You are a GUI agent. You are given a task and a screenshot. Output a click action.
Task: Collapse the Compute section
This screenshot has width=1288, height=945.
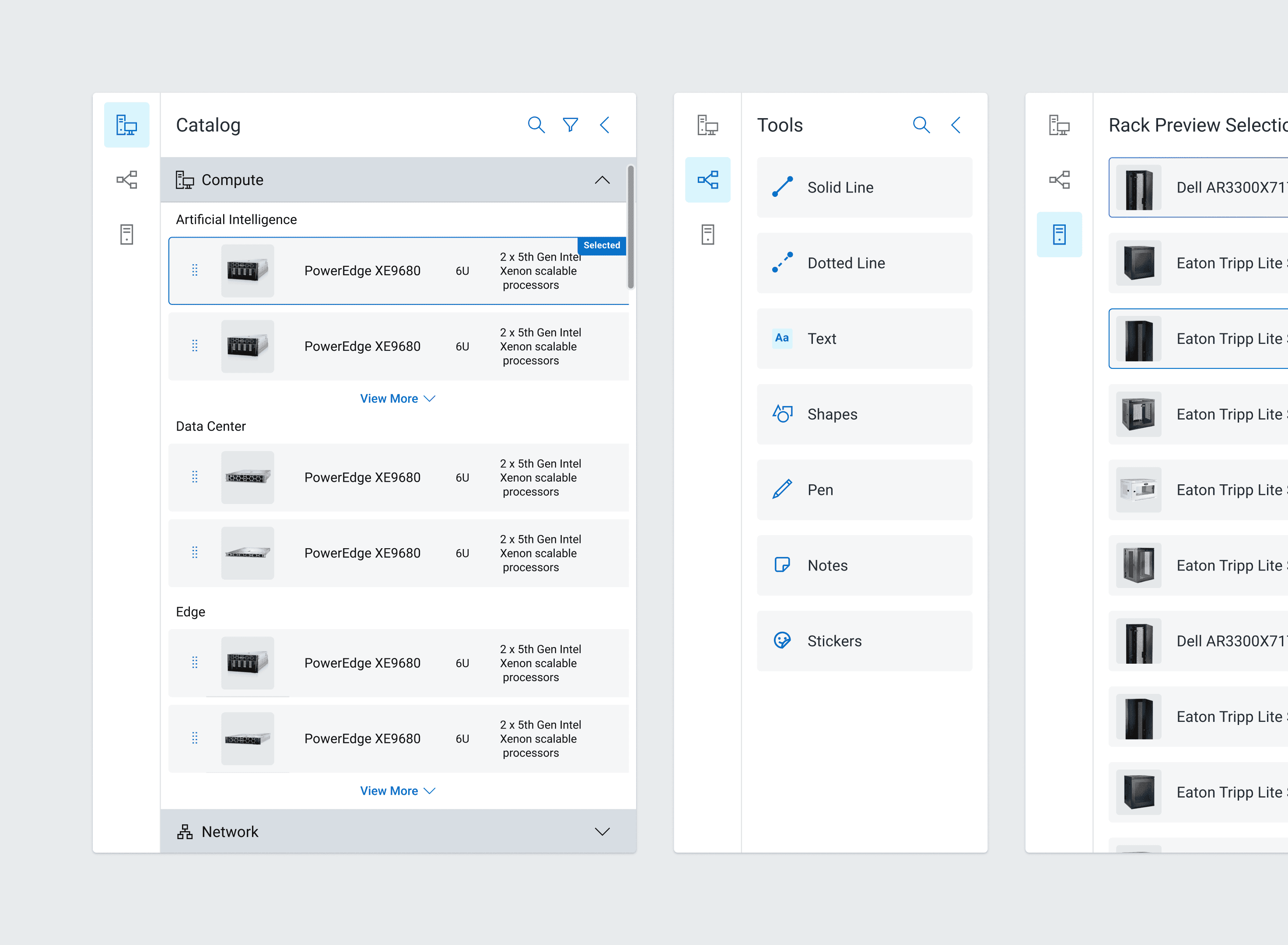602,180
